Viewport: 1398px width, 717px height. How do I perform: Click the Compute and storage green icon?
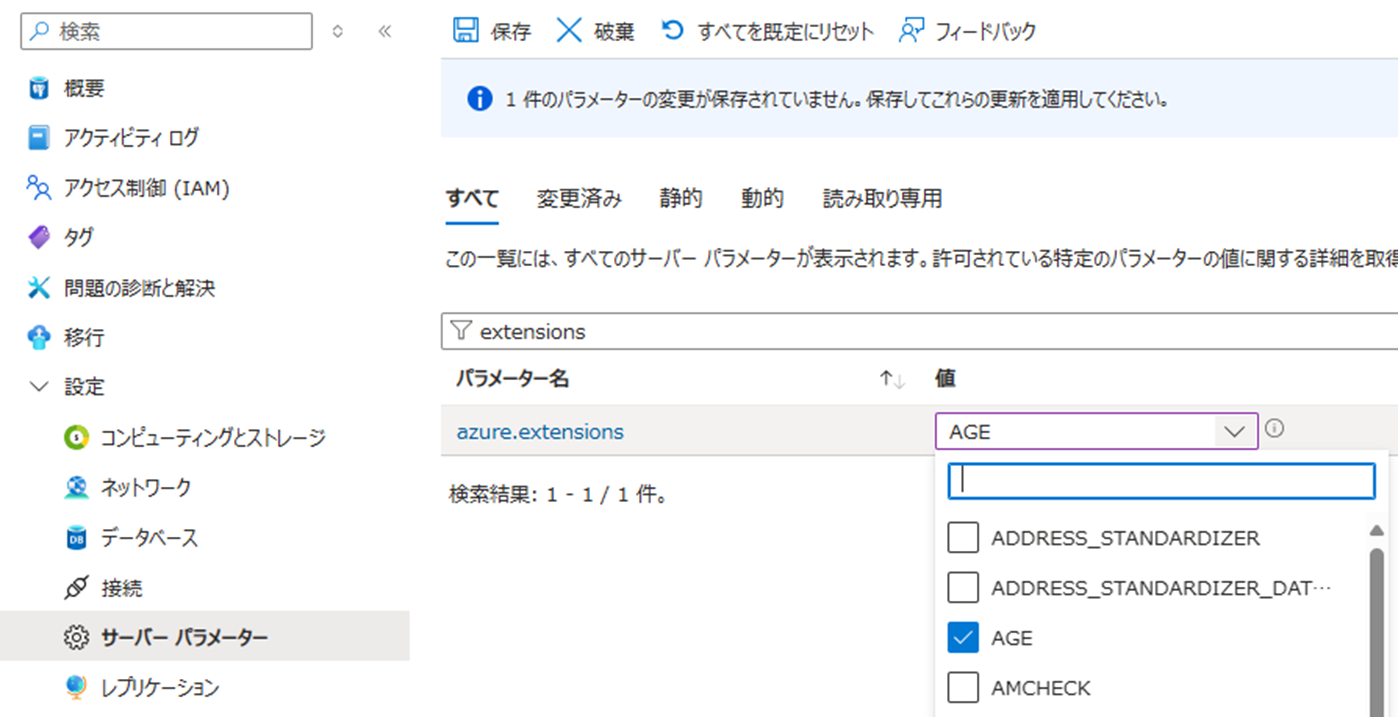(75, 437)
